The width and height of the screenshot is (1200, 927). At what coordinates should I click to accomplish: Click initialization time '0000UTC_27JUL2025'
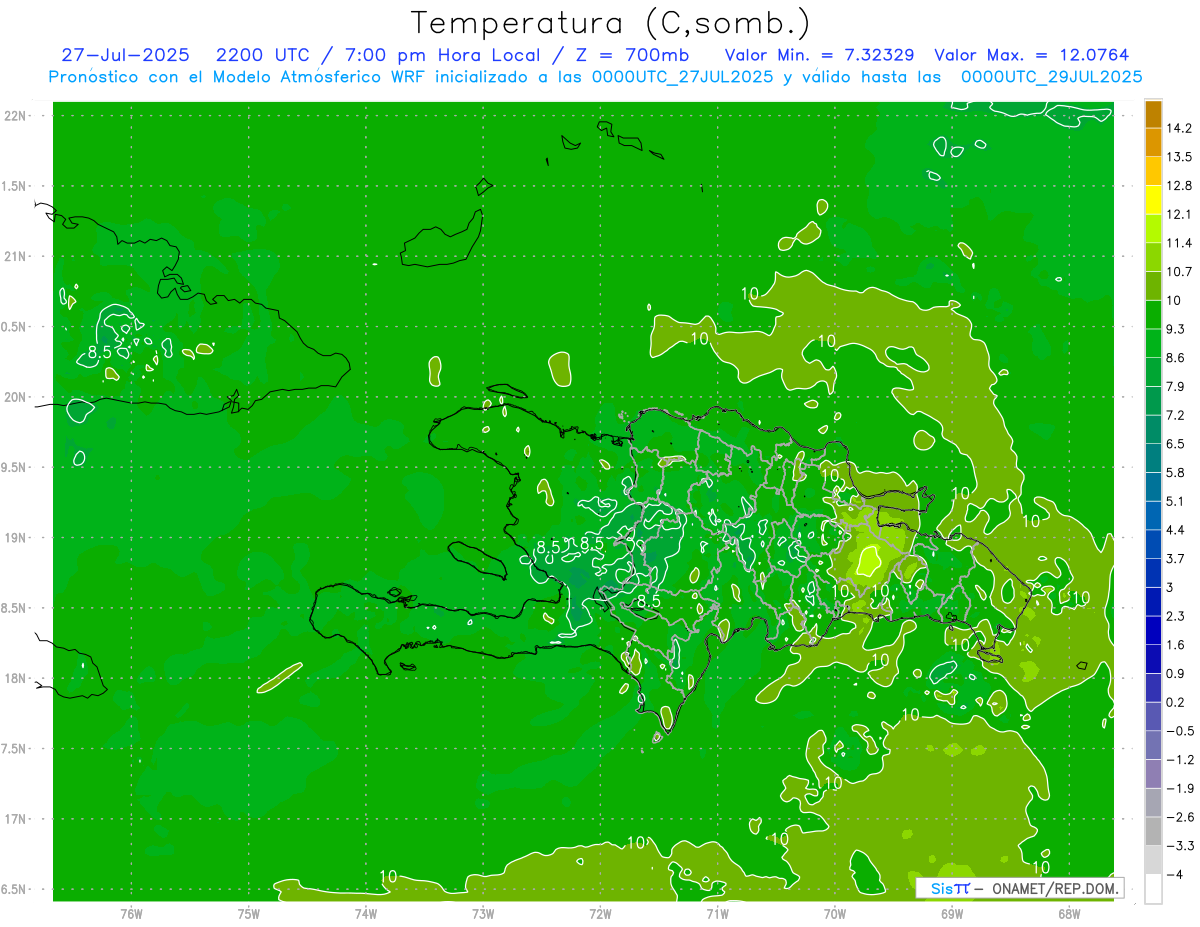[683, 77]
